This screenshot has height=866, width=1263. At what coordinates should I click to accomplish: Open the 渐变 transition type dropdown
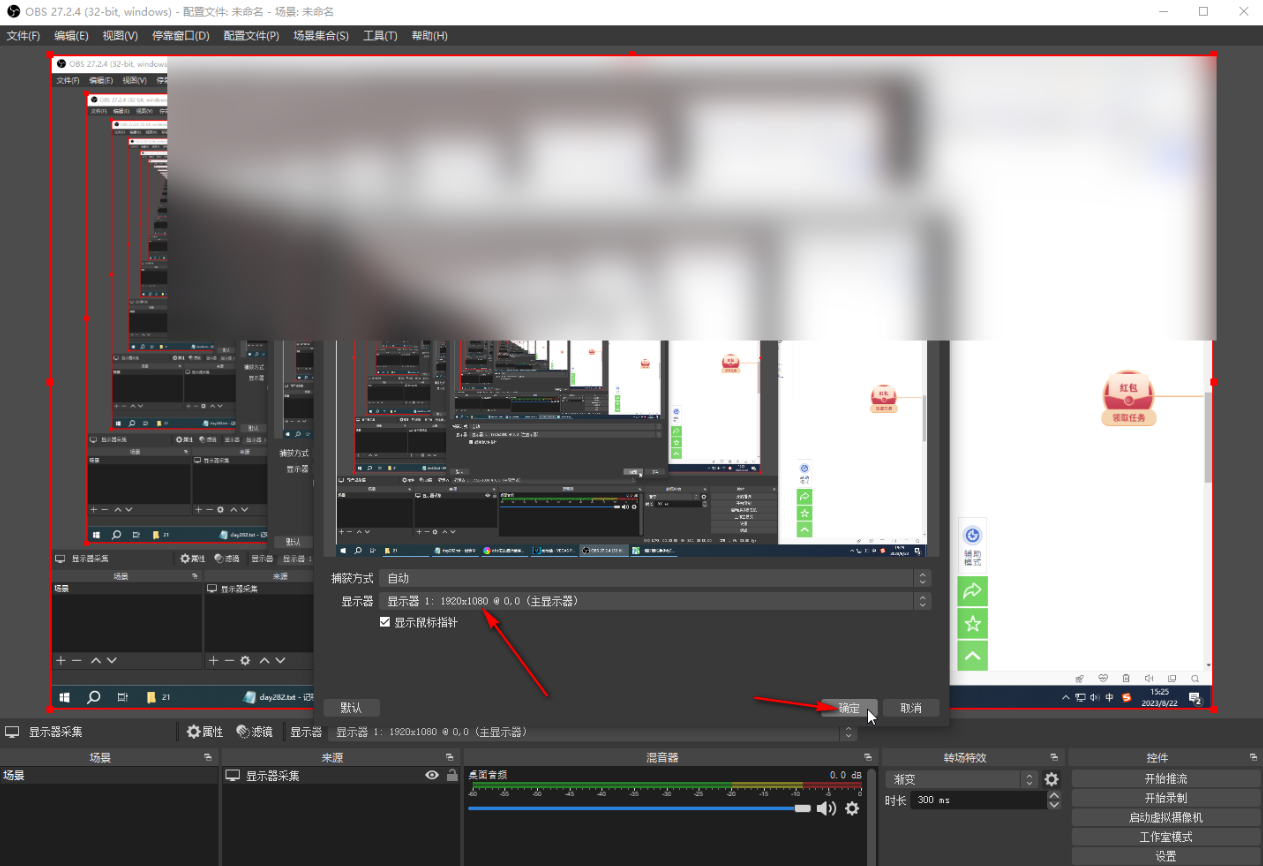961,779
